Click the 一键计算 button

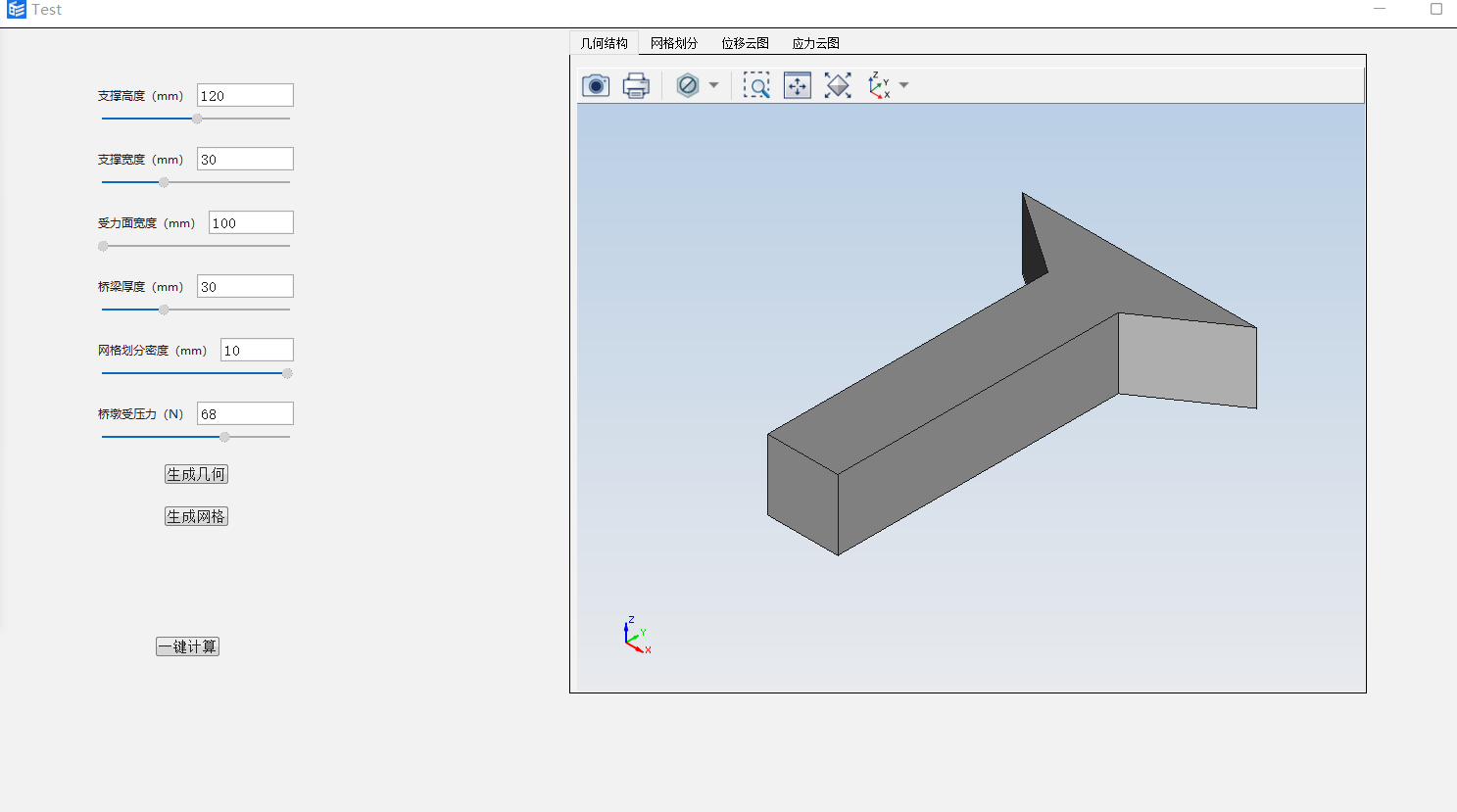coord(187,646)
